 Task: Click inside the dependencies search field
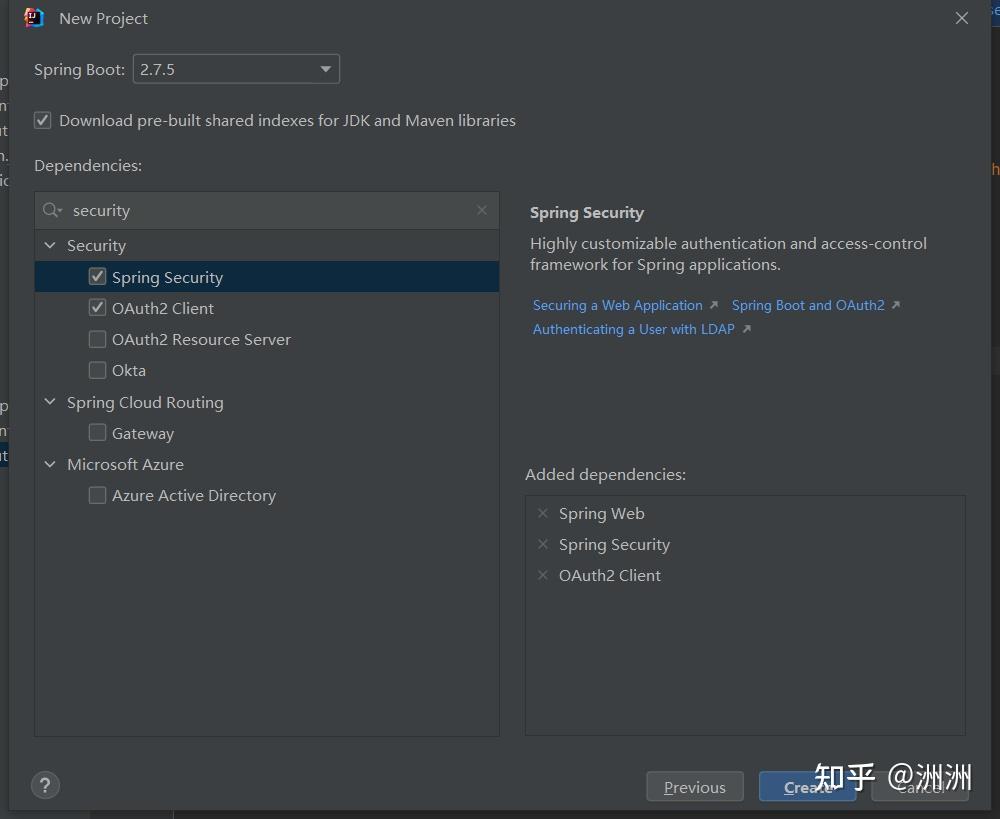[268, 210]
